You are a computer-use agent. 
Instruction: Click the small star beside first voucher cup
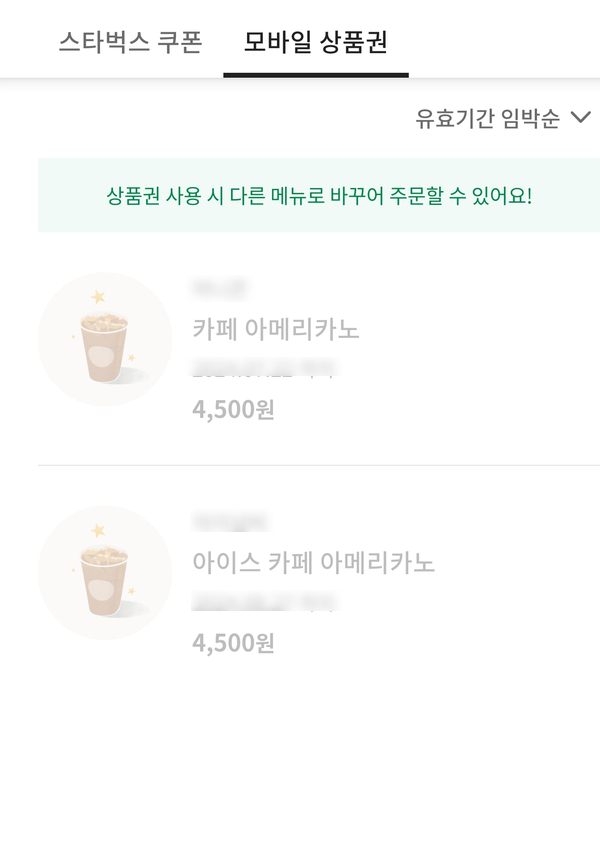click(x=131, y=357)
